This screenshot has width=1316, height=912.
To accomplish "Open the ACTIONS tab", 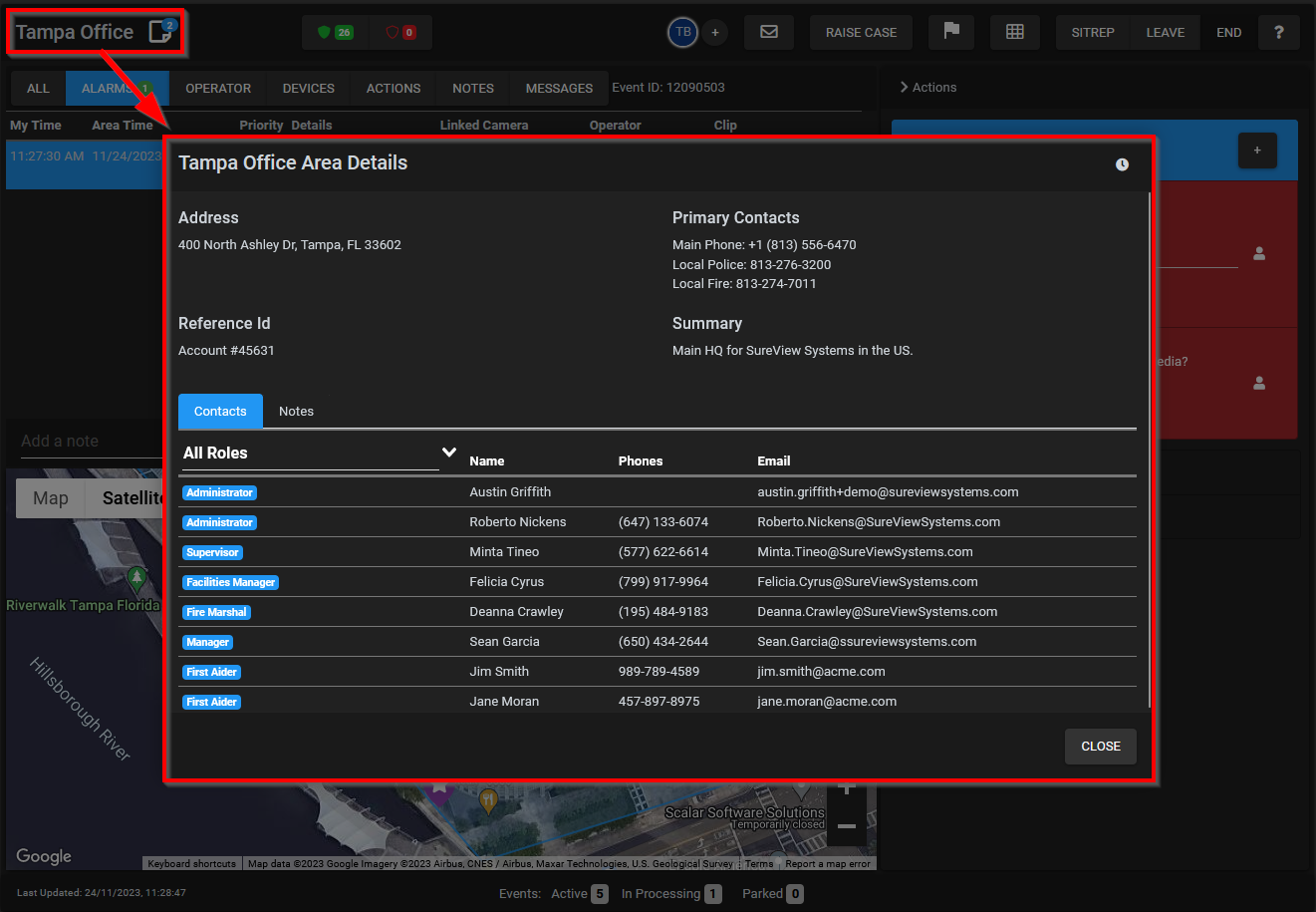I will click(394, 88).
